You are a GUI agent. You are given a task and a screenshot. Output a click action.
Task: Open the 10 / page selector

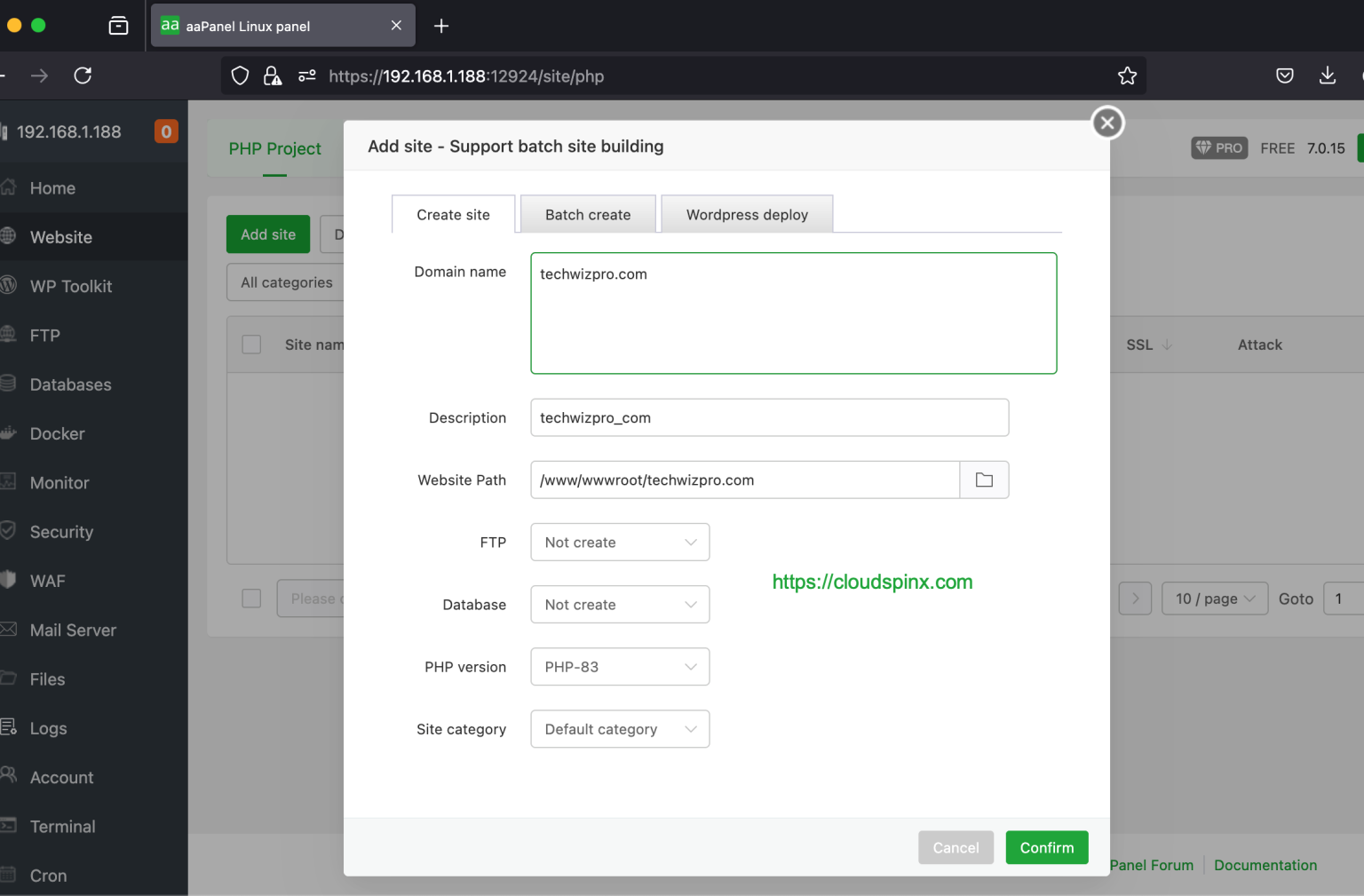click(1214, 599)
